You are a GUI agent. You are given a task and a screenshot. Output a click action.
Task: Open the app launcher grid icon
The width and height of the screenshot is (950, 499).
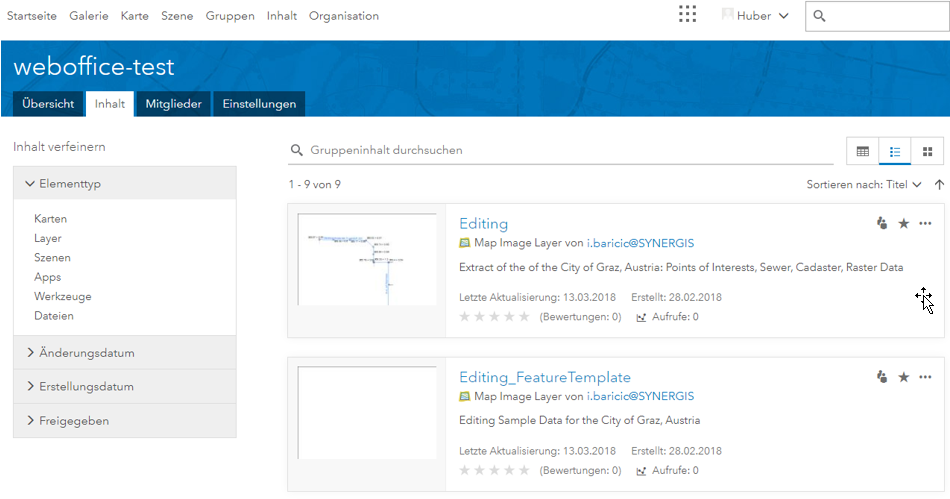pos(687,15)
